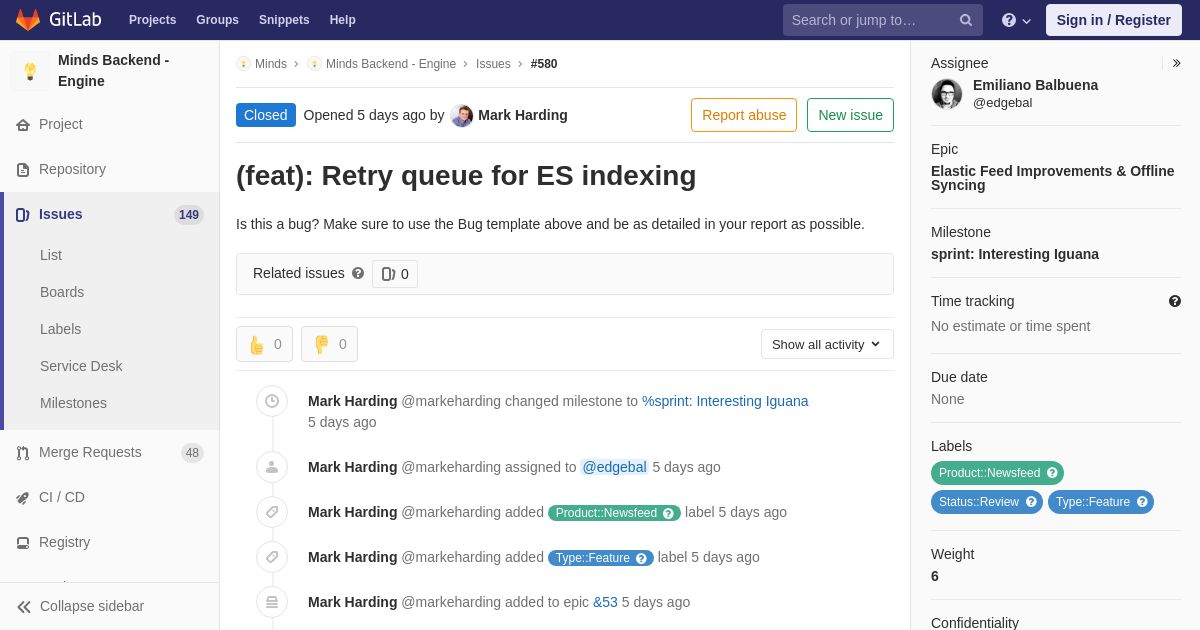Click Collapse sidebar text
The width and height of the screenshot is (1200, 630).
point(92,606)
